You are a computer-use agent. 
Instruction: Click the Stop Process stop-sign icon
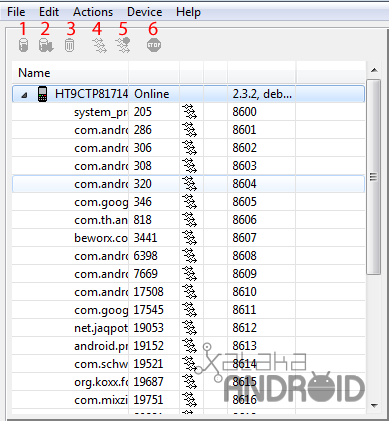(154, 45)
